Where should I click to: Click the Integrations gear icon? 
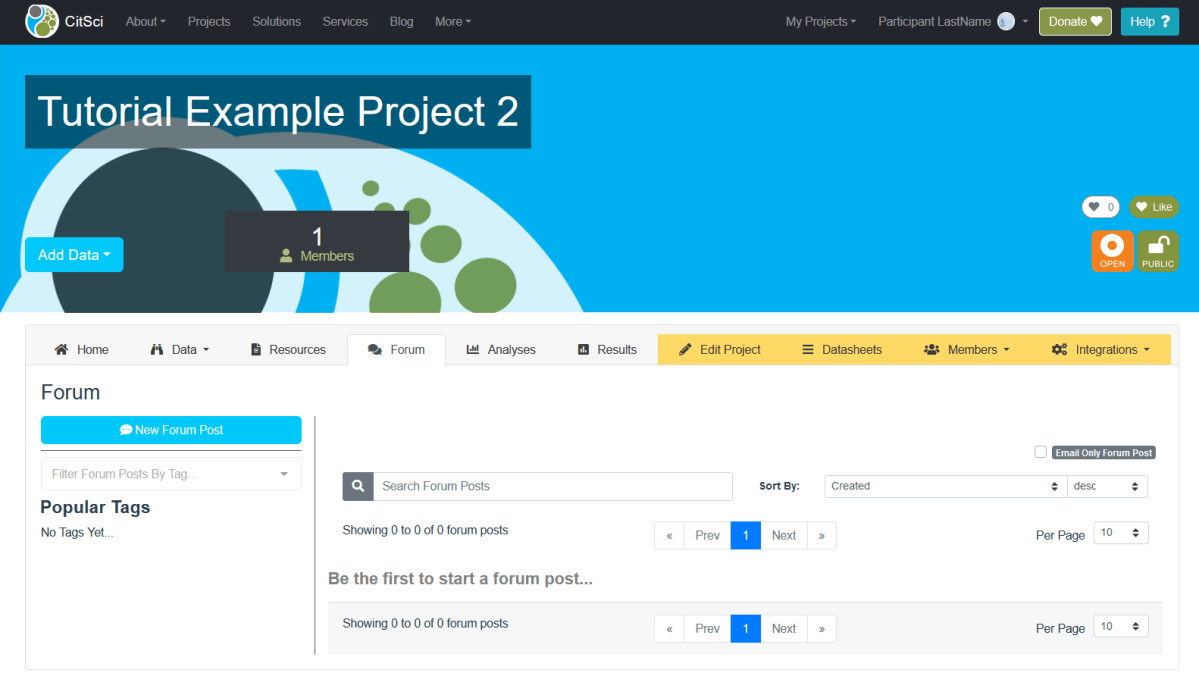coord(1058,349)
